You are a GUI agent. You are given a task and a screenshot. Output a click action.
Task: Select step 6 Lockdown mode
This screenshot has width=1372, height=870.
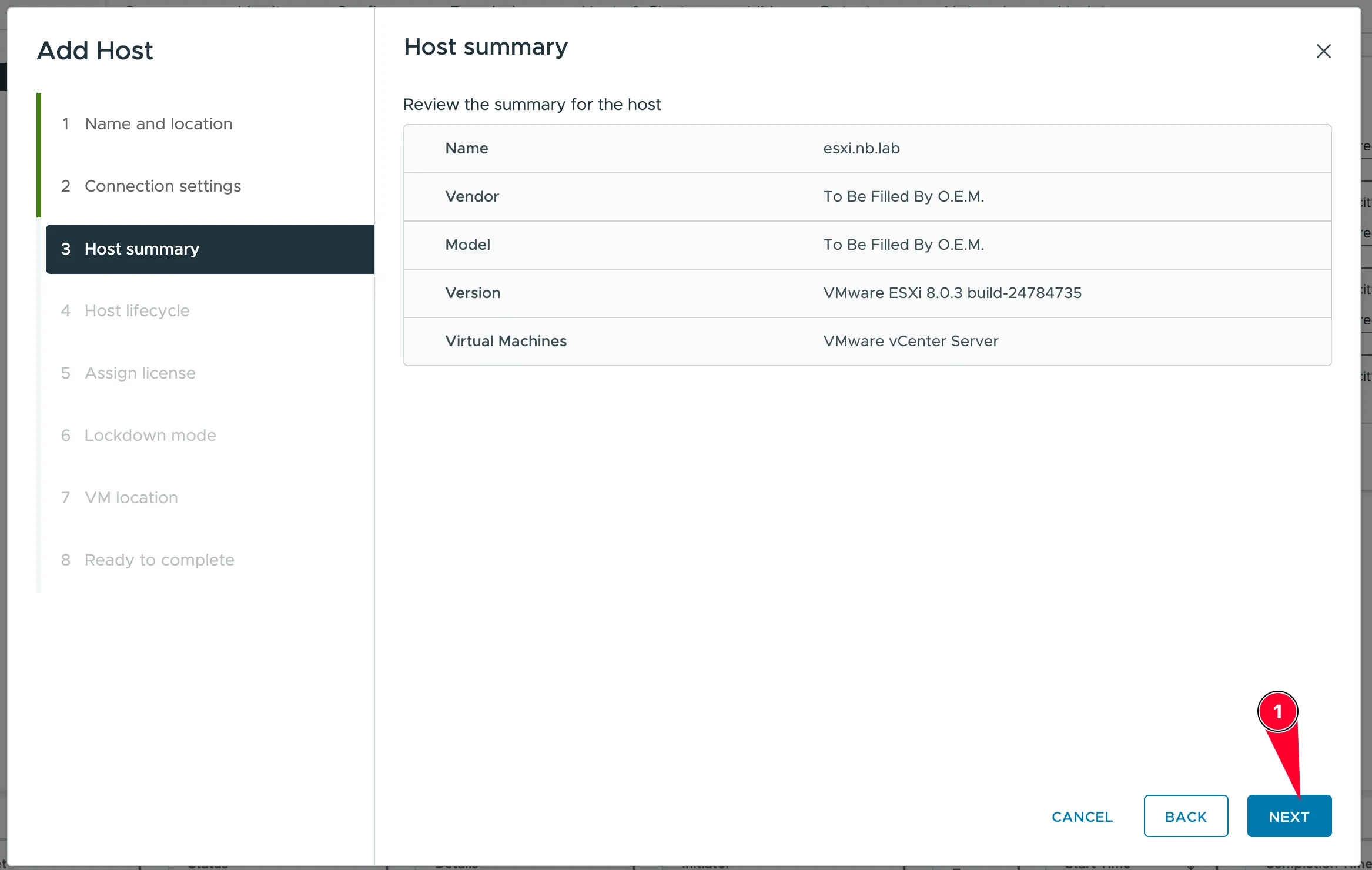[x=139, y=436]
